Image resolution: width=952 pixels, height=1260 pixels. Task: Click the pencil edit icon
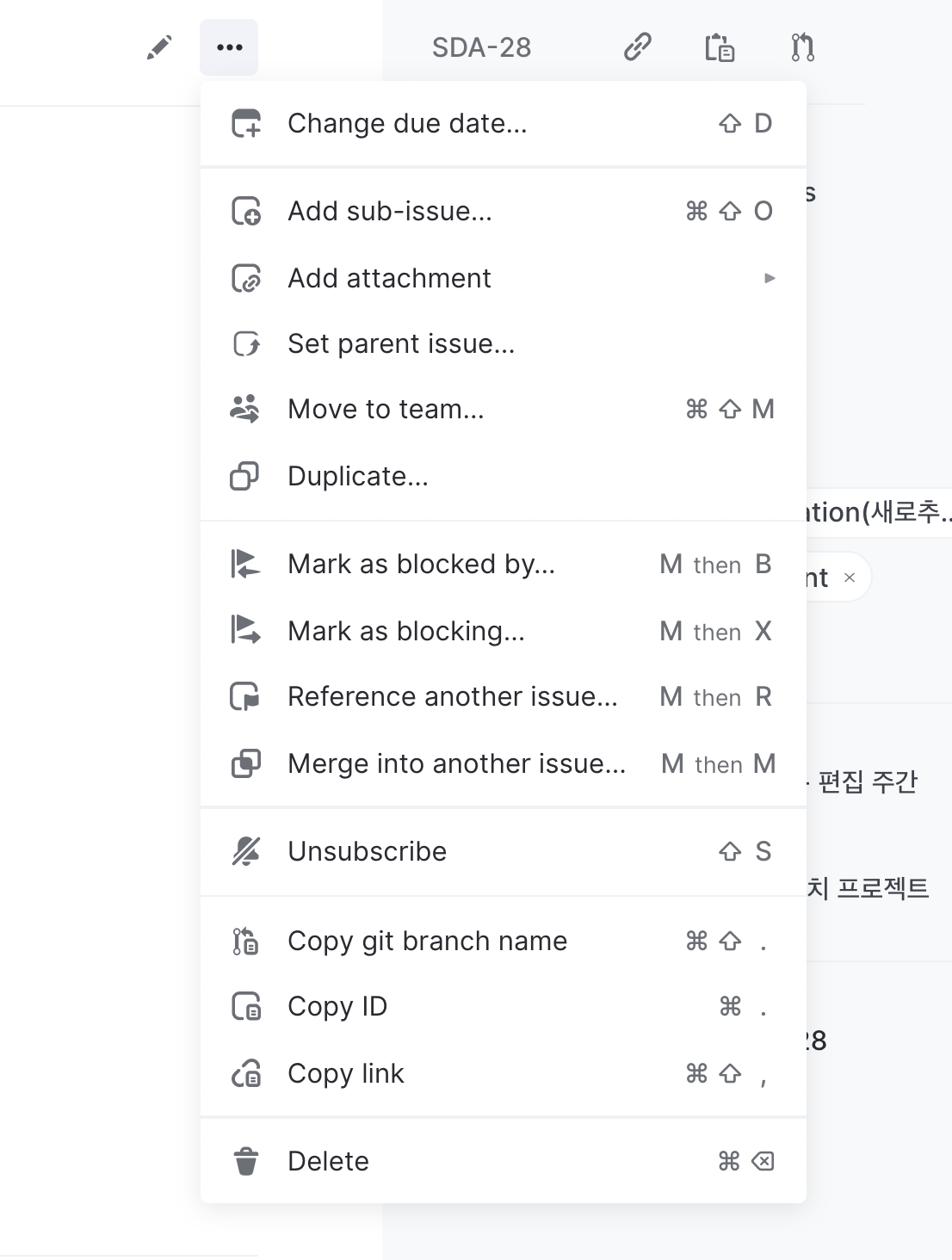(x=159, y=47)
